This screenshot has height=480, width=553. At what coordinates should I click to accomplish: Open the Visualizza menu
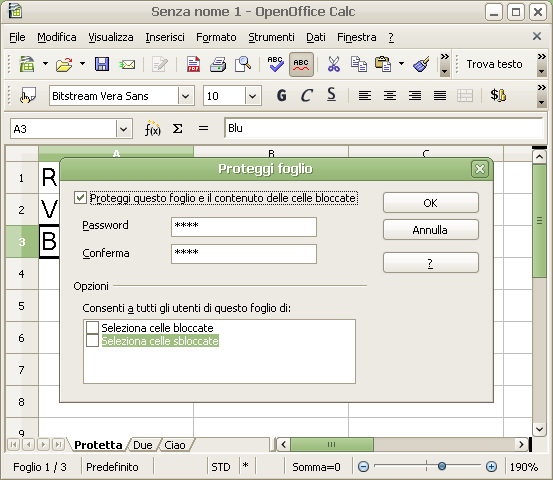point(111,37)
